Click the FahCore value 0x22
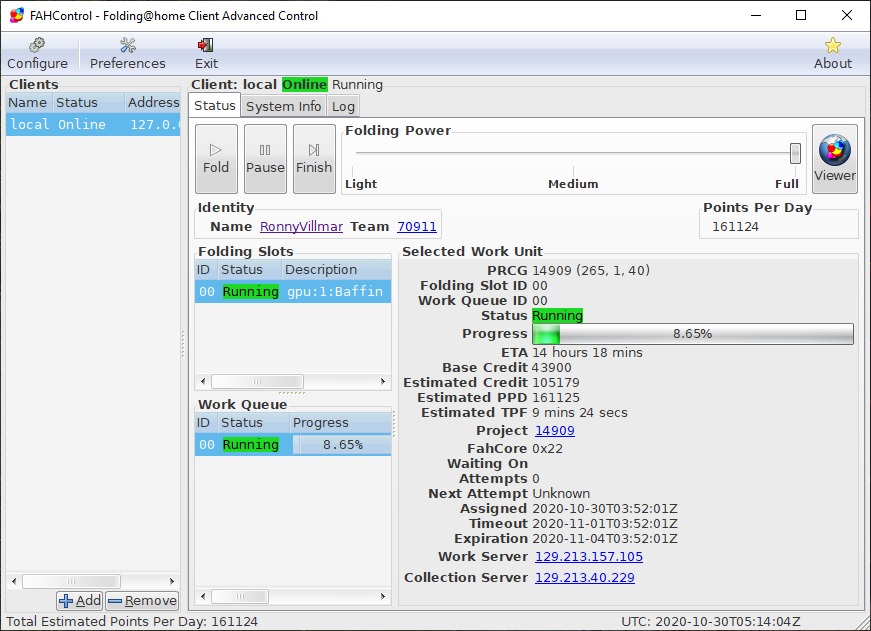871x631 pixels. [547, 448]
